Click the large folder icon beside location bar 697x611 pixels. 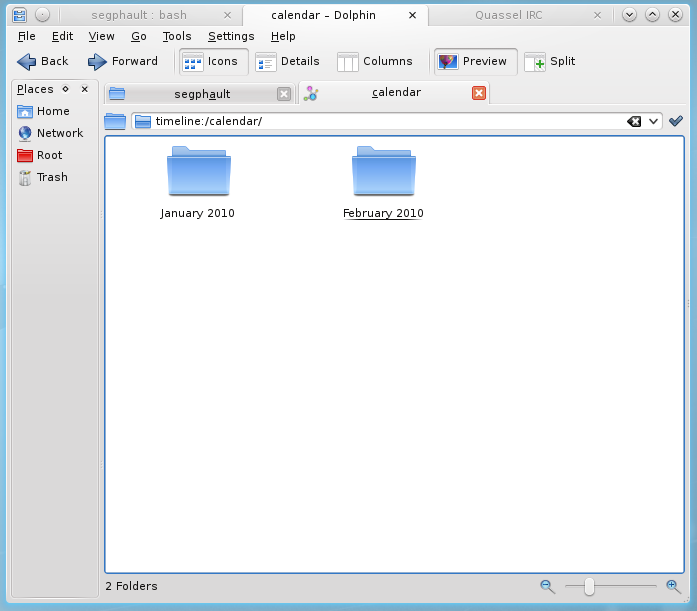[x=115, y=121]
